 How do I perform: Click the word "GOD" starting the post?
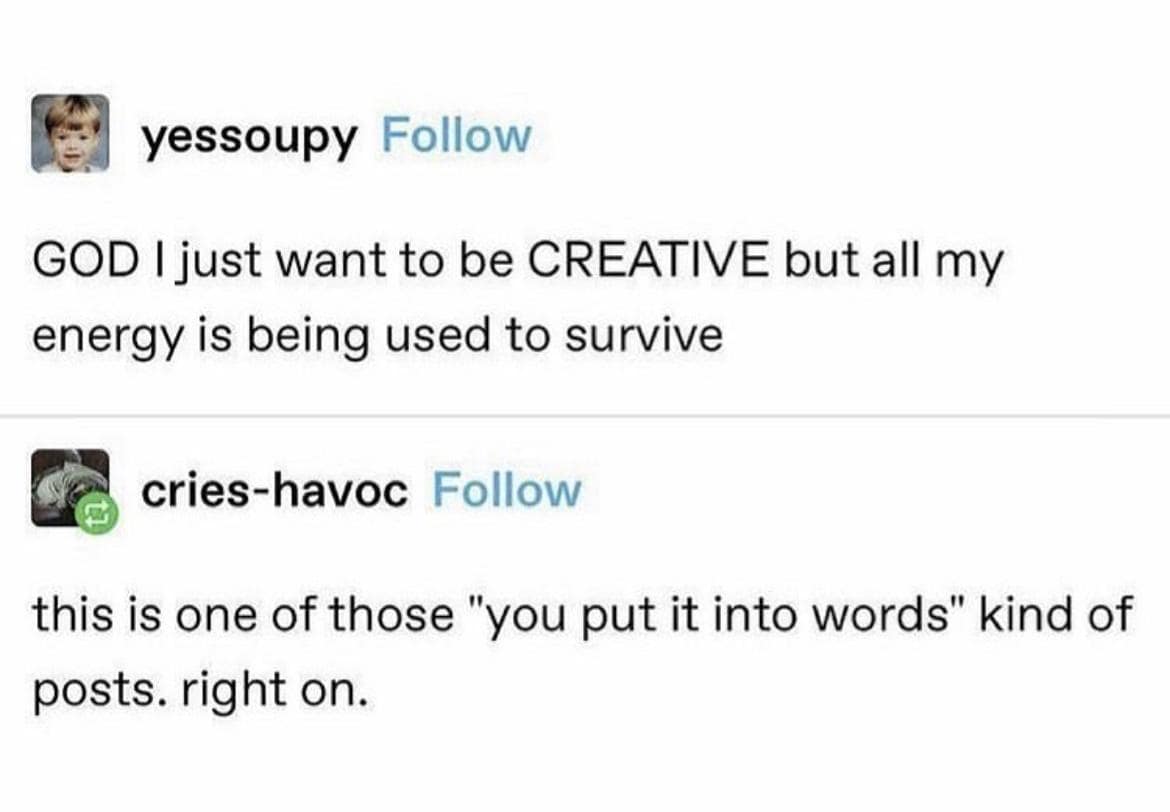pyautogui.click(x=75, y=263)
